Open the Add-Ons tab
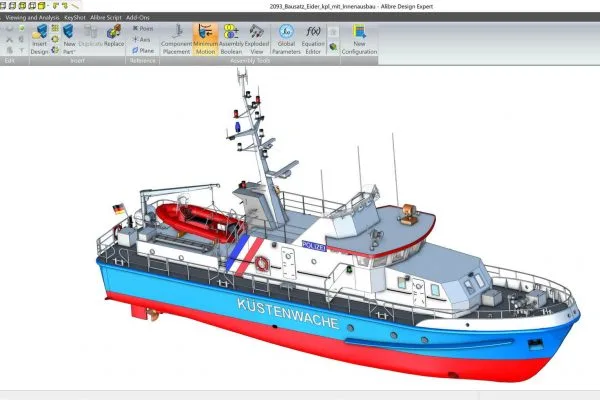 138,17
